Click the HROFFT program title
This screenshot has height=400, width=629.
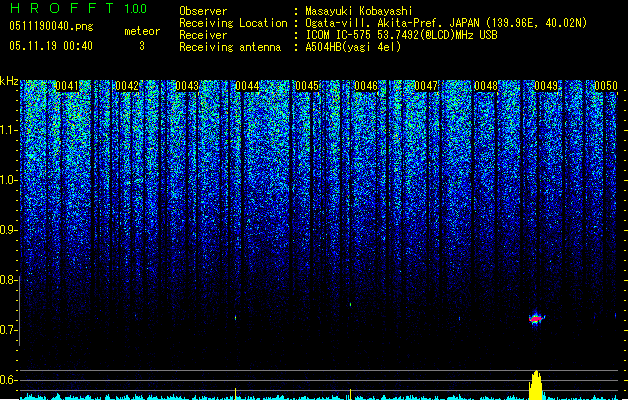[x=61, y=8]
